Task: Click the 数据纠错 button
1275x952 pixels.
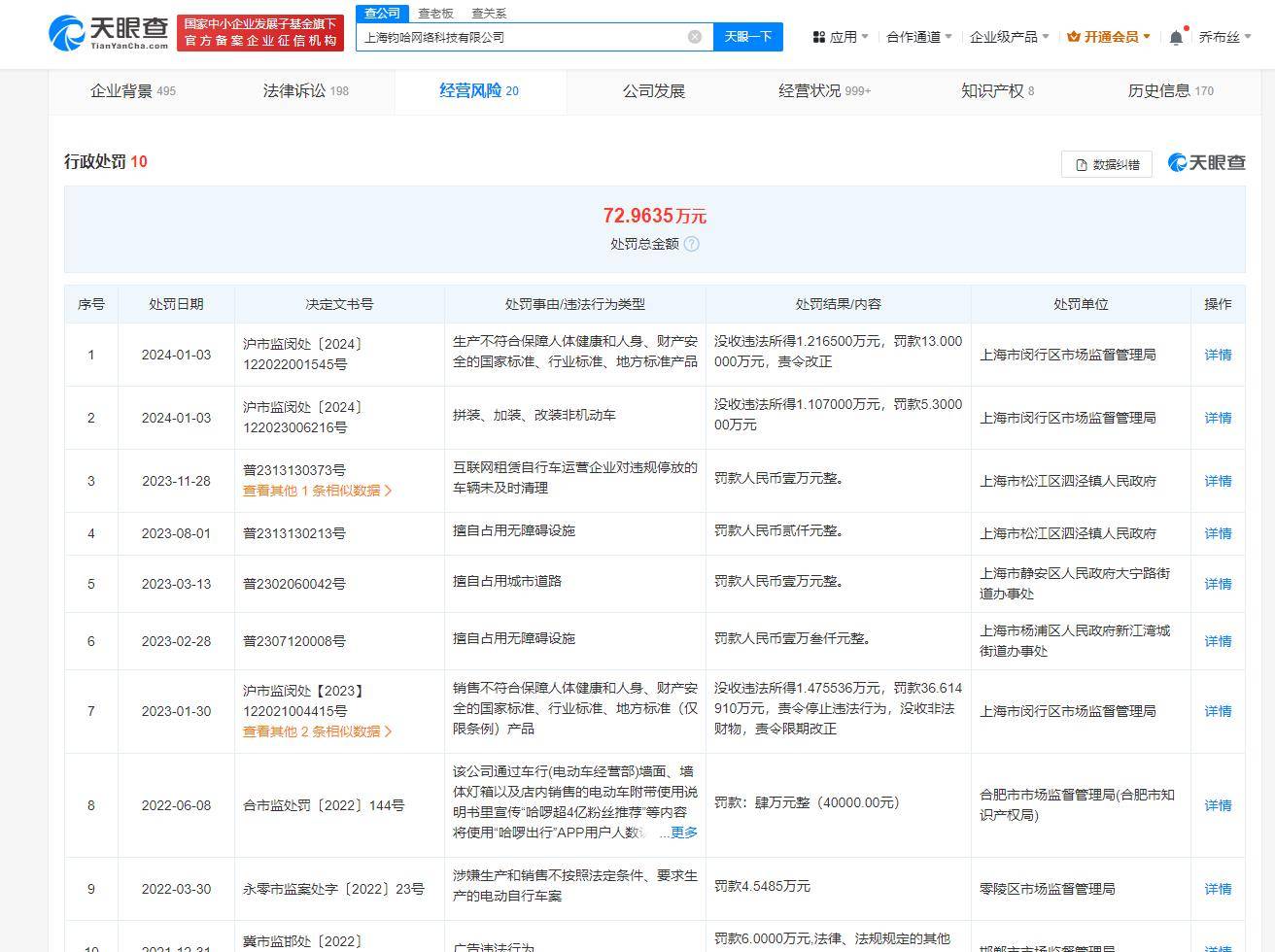Action: tap(1107, 164)
